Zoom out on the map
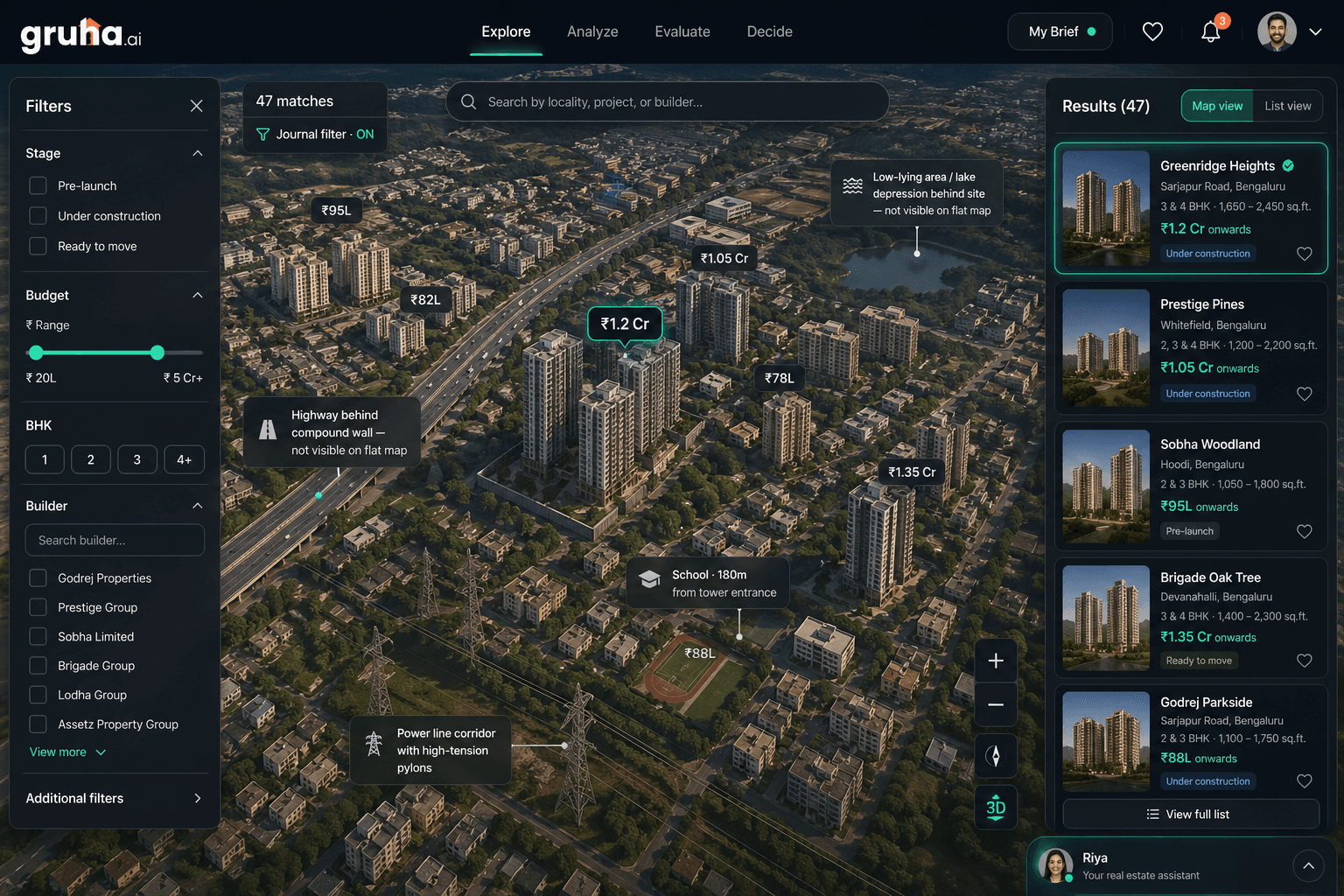Screen dimensions: 1344x896 (996, 705)
